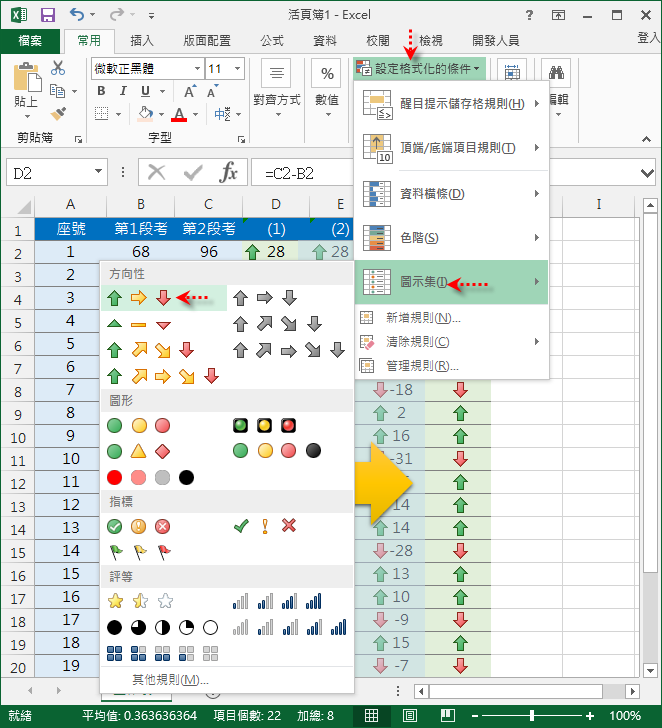Screen dimensions: 662x728
Task: Click cell C2 with value 96
Action: pos(208,252)
